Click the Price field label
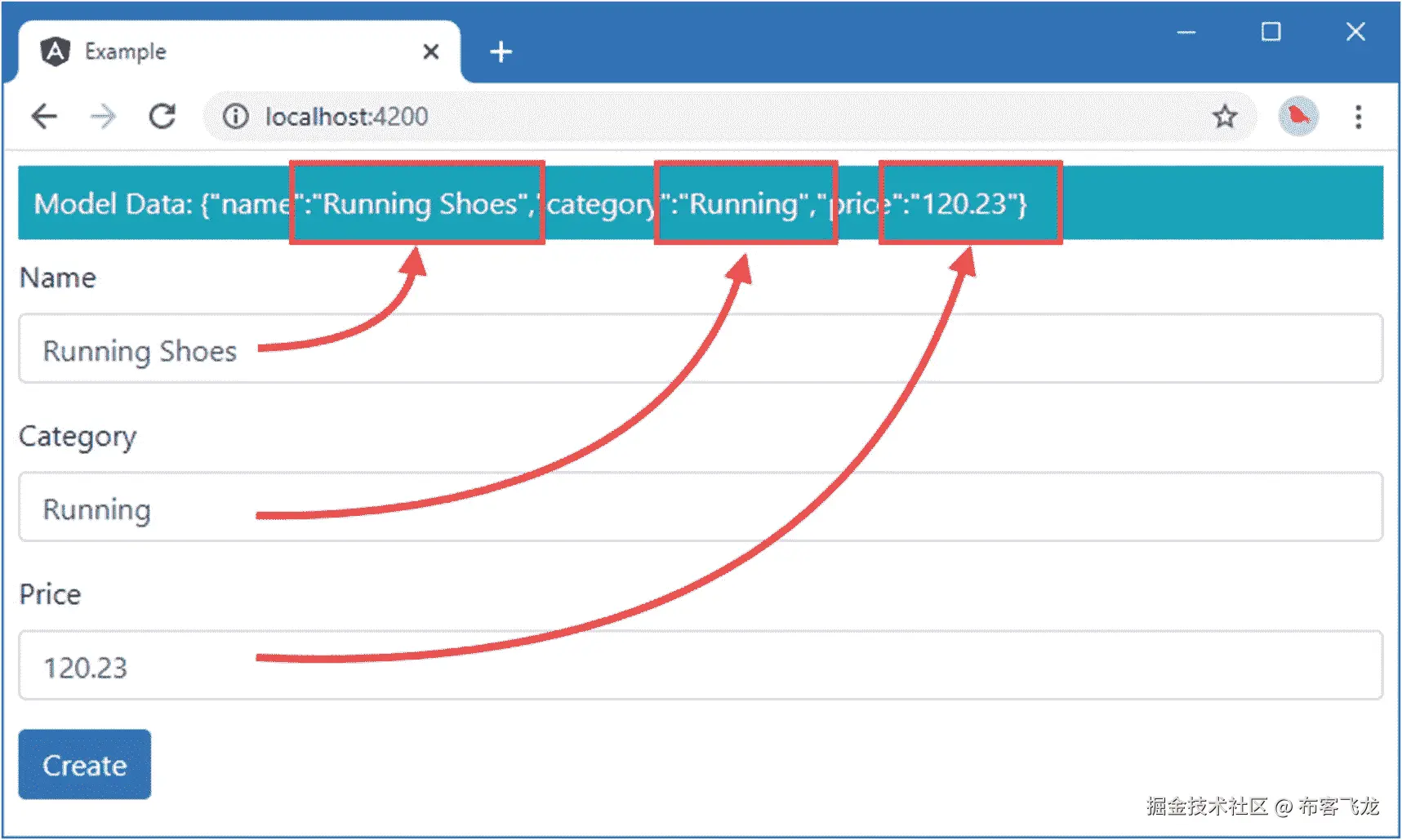This screenshot has width=1402, height=840. tap(51, 594)
